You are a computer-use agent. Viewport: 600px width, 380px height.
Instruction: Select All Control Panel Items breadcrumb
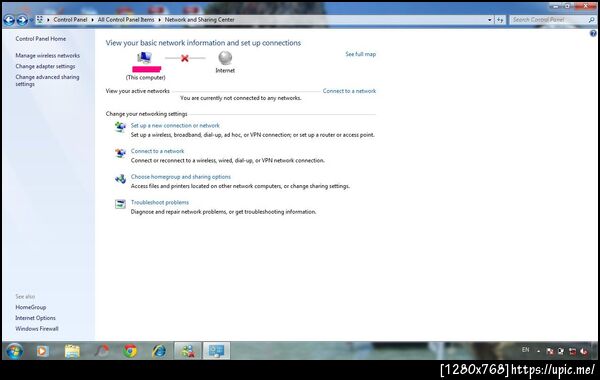point(126,20)
